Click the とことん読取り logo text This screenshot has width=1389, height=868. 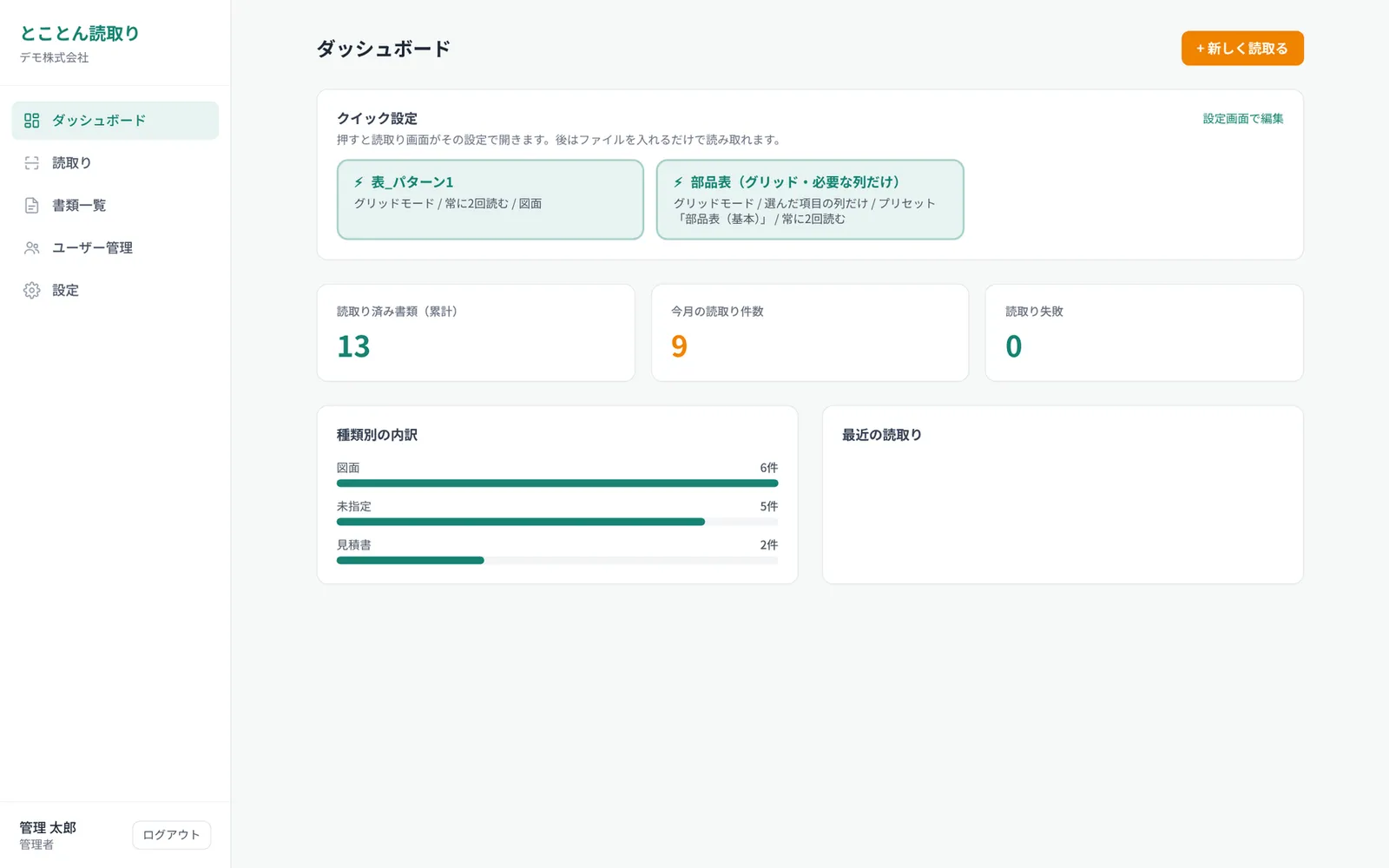click(80, 33)
